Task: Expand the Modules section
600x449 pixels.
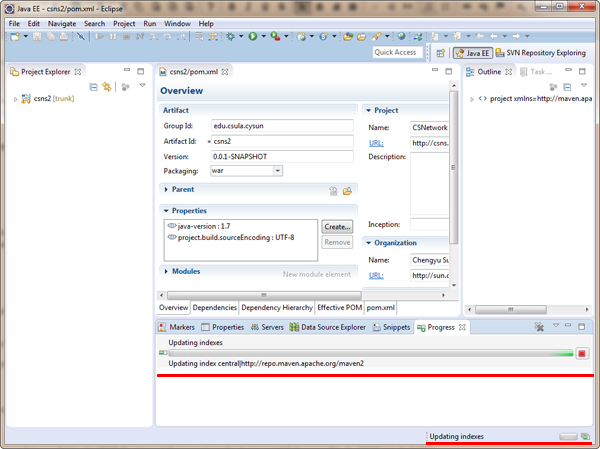Action: (165, 272)
